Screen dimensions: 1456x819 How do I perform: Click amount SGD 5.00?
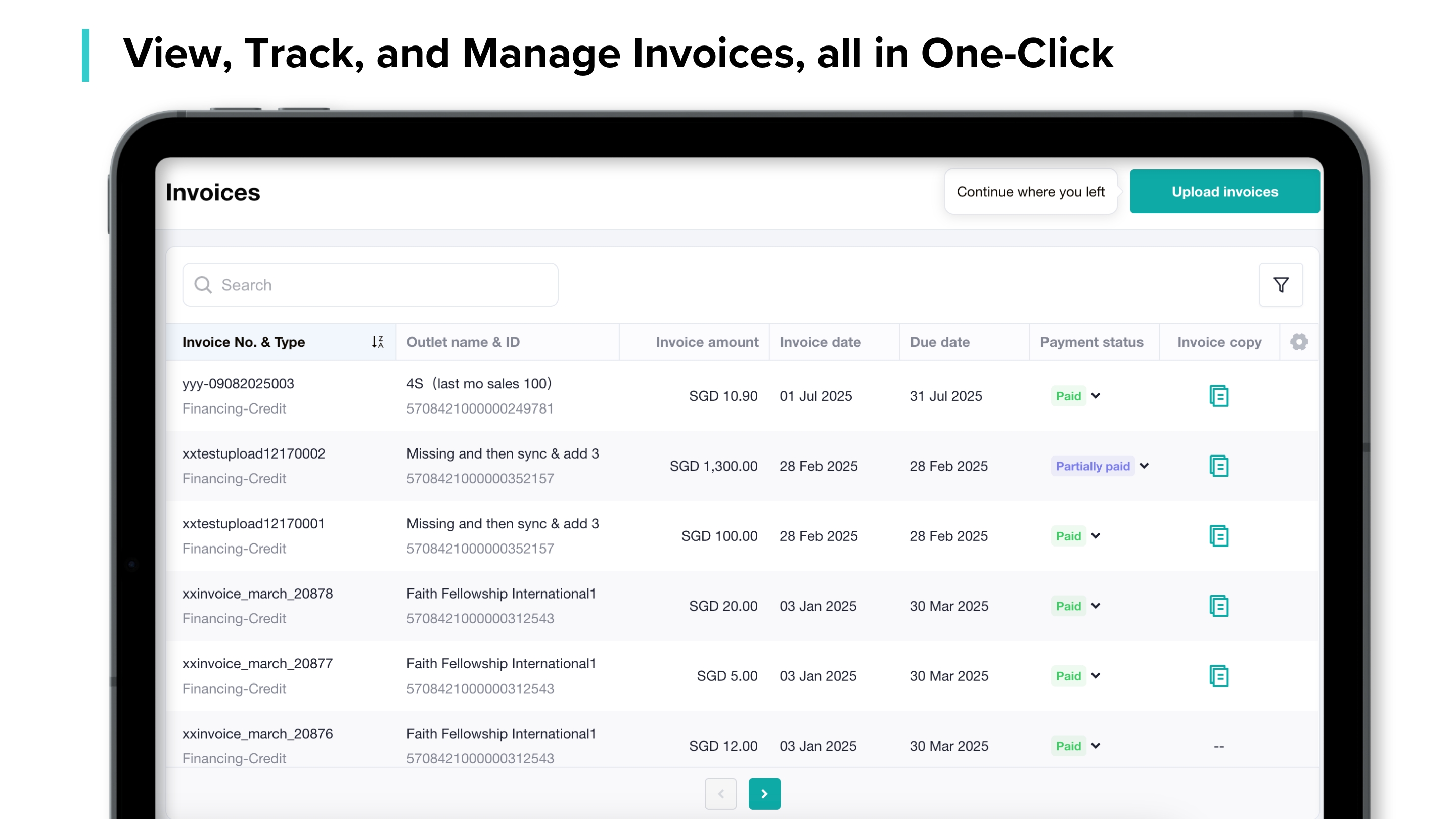click(727, 676)
